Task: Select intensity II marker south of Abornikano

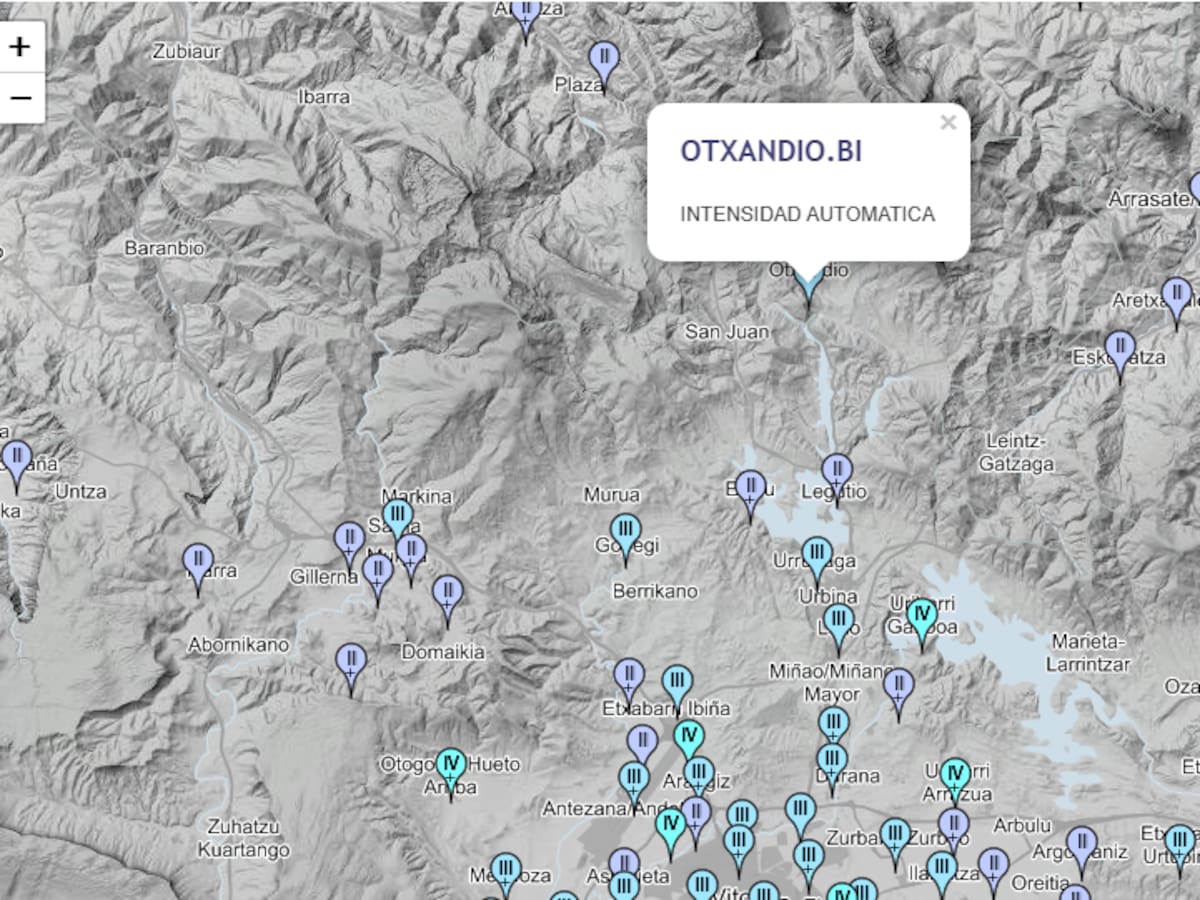Action: [350, 662]
